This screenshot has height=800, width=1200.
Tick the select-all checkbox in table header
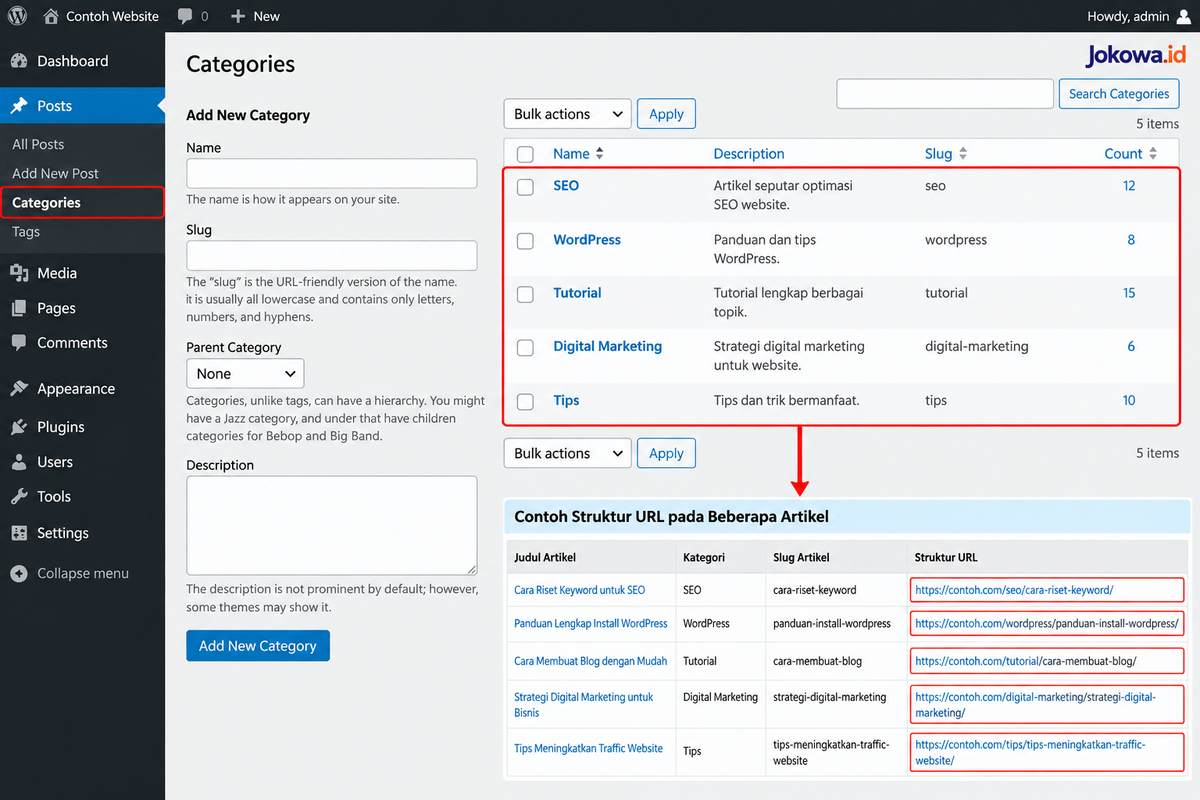pyautogui.click(x=525, y=154)
